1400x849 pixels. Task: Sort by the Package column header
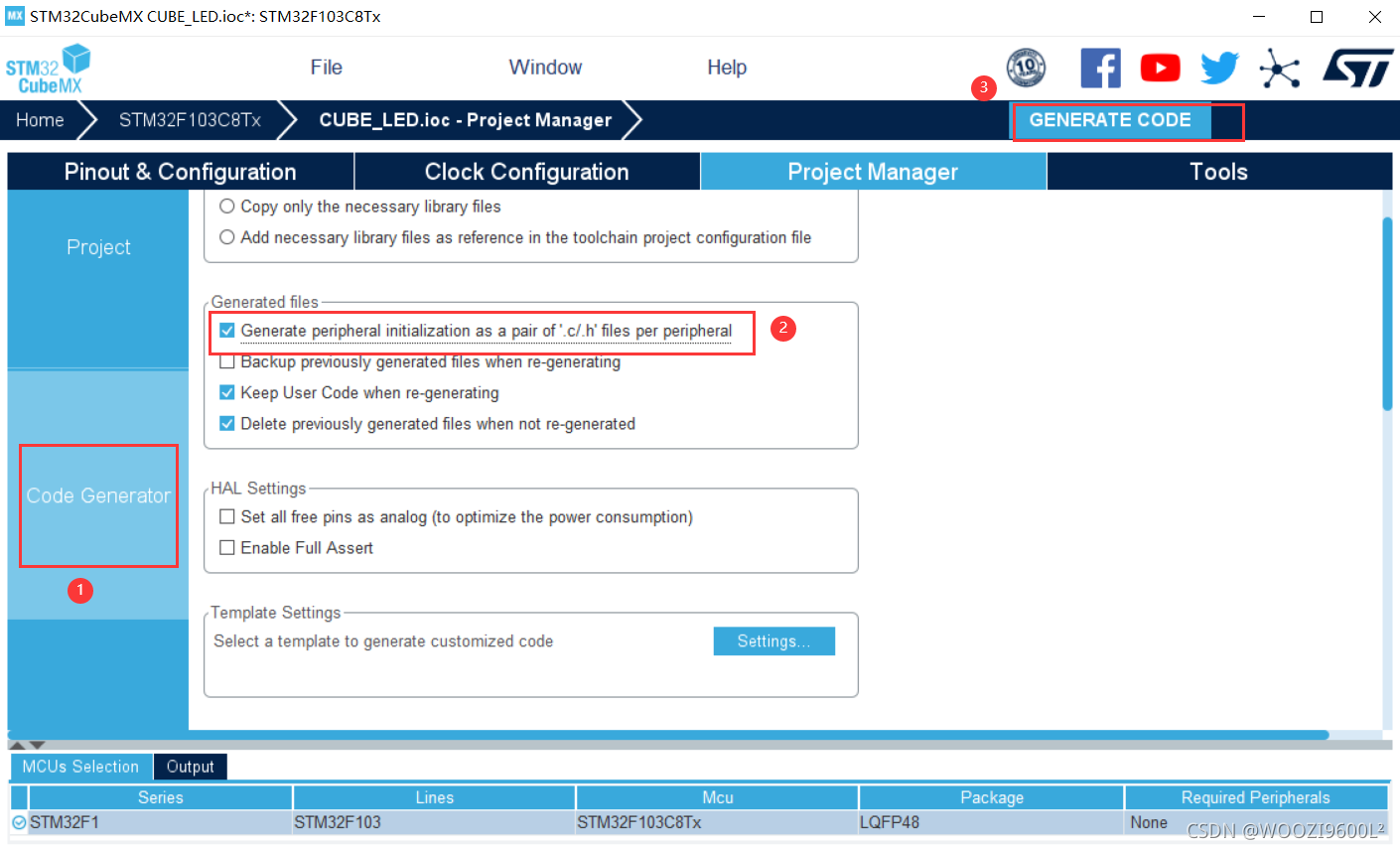click(992, 797)
